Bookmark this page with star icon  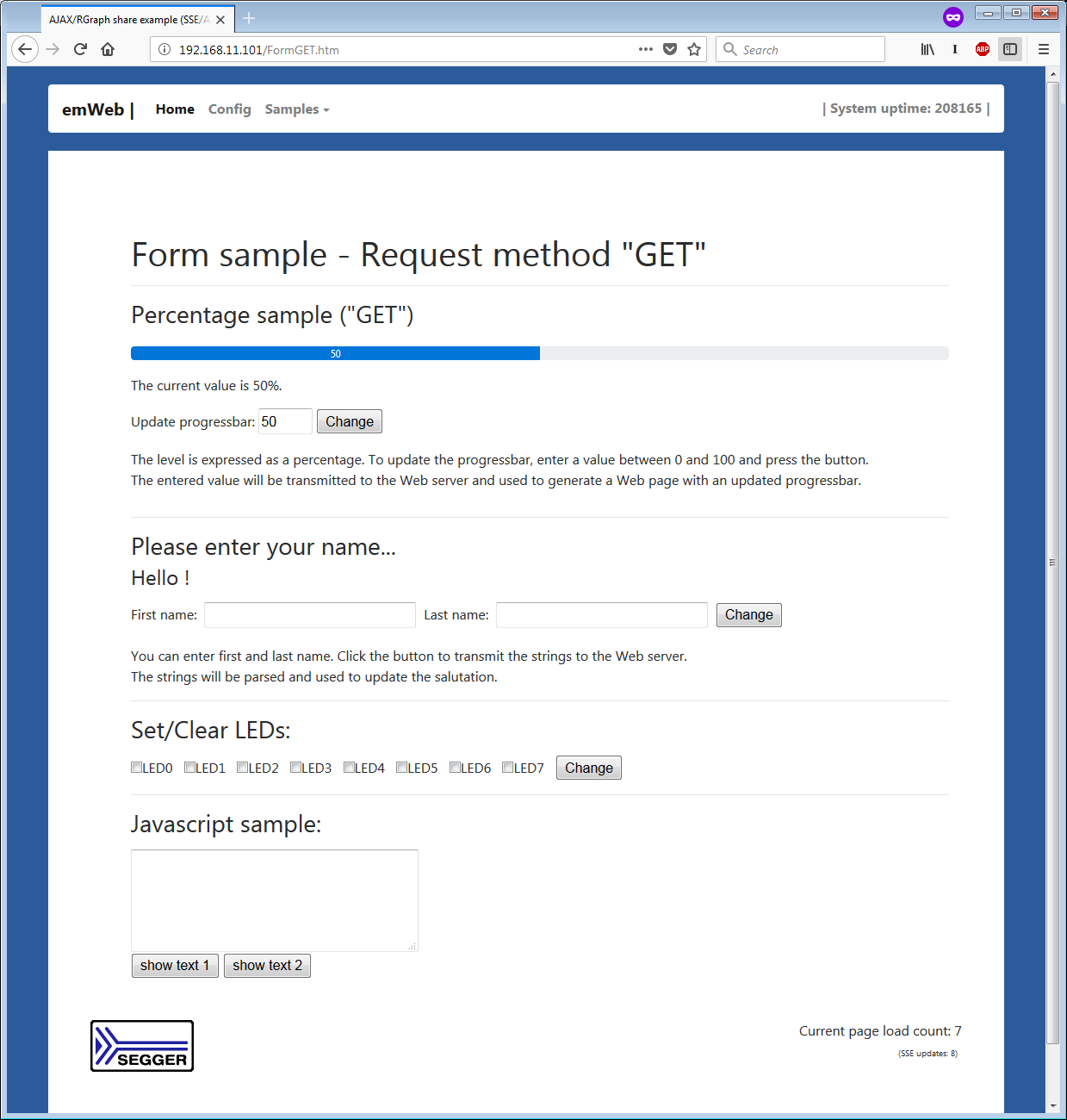pos(694,49)
